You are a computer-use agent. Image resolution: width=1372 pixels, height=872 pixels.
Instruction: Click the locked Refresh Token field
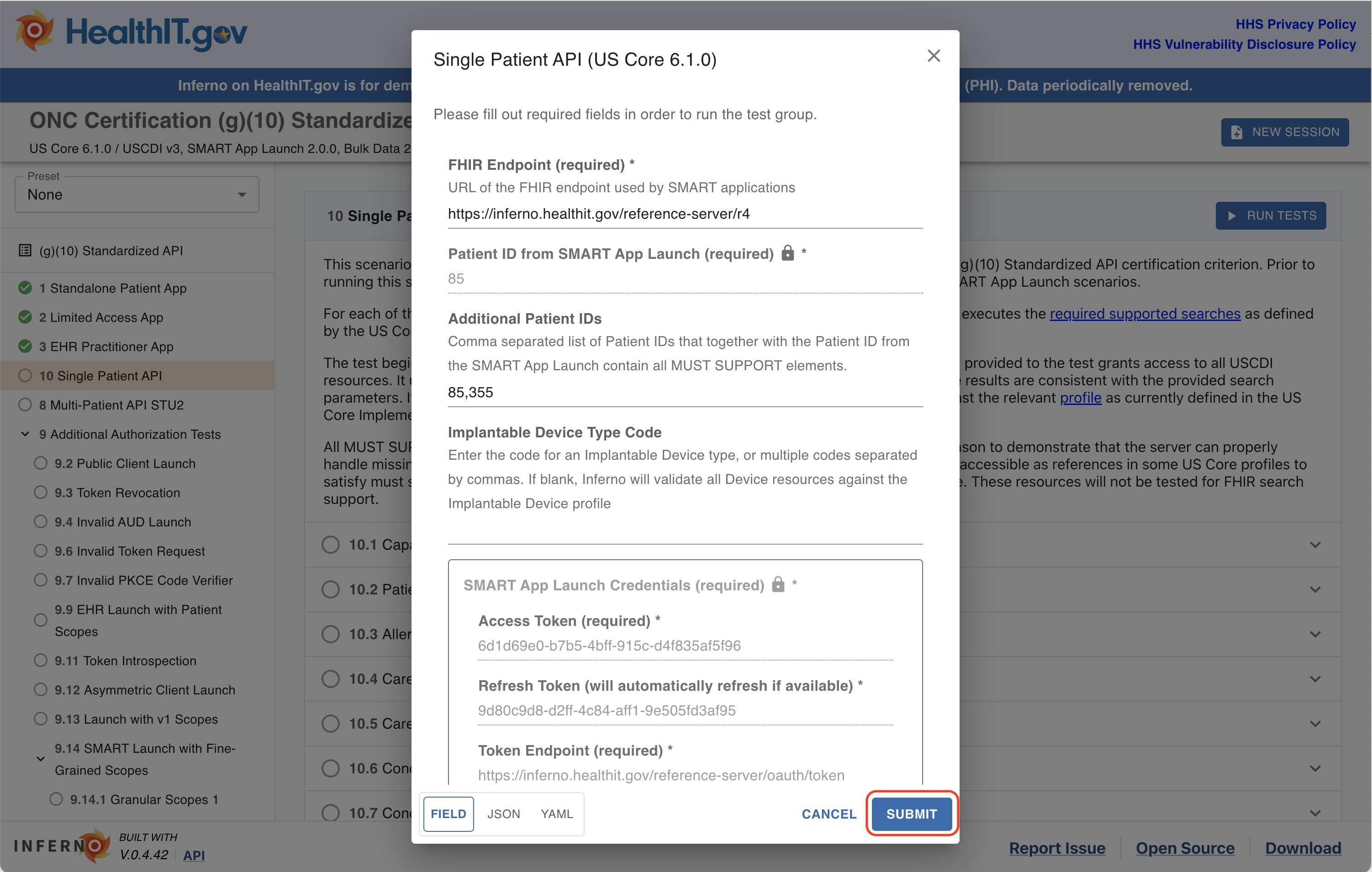tap(685, 711)
